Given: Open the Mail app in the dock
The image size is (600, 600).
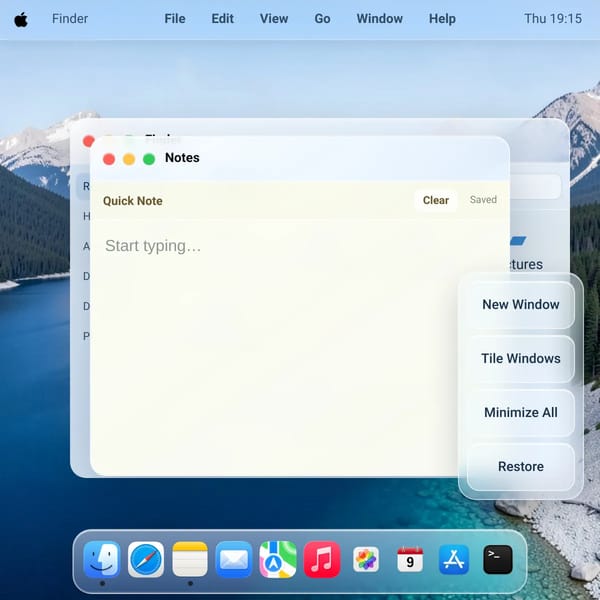Looking at the screenshot, I should (x=234, y=559).
